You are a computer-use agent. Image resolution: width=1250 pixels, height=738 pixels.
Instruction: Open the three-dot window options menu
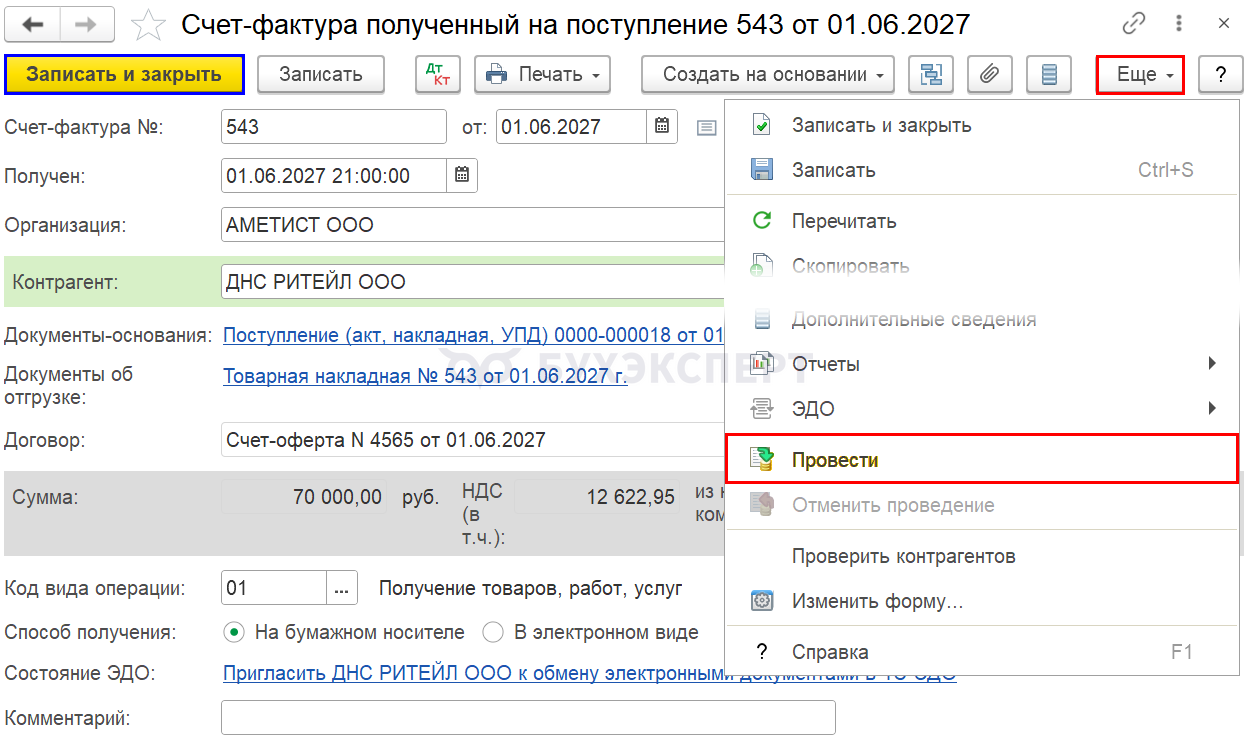(1181, 23)
